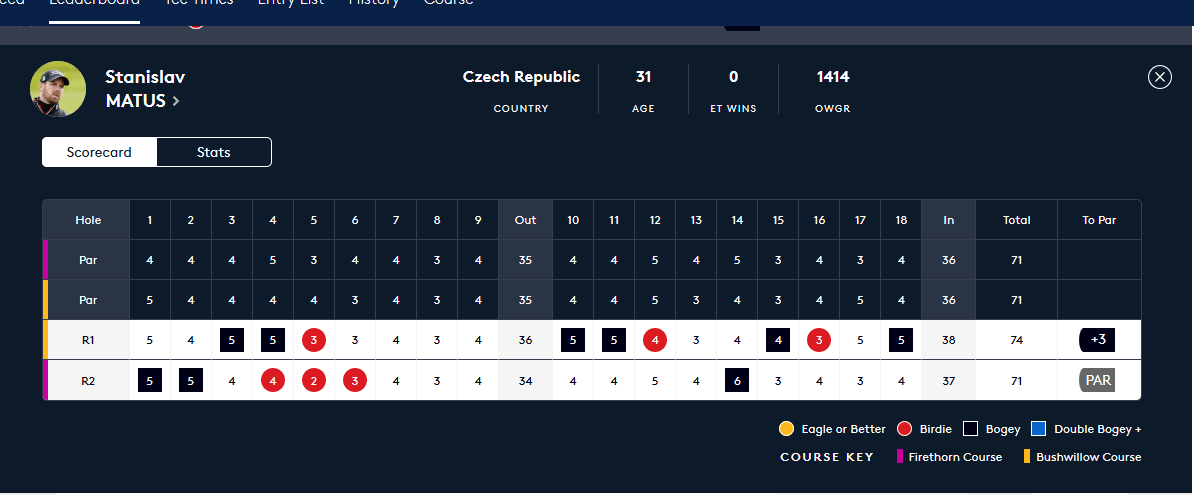Click the R2 bogey square on hole 14

pos(737,380)
